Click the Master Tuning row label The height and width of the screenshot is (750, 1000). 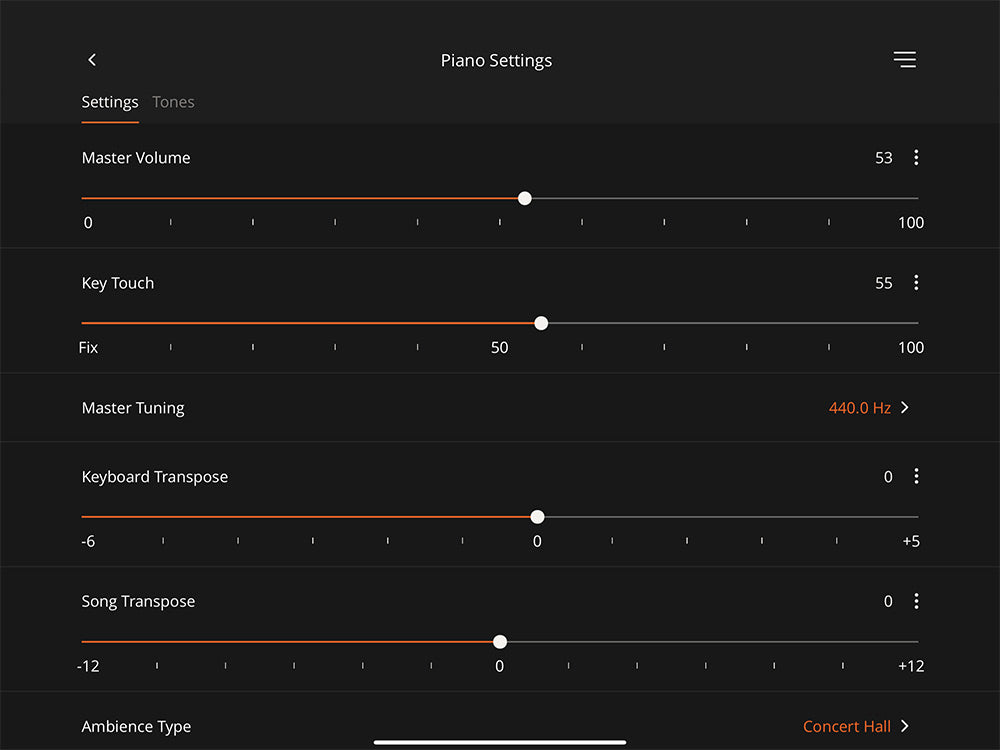(x=133, y=408)
